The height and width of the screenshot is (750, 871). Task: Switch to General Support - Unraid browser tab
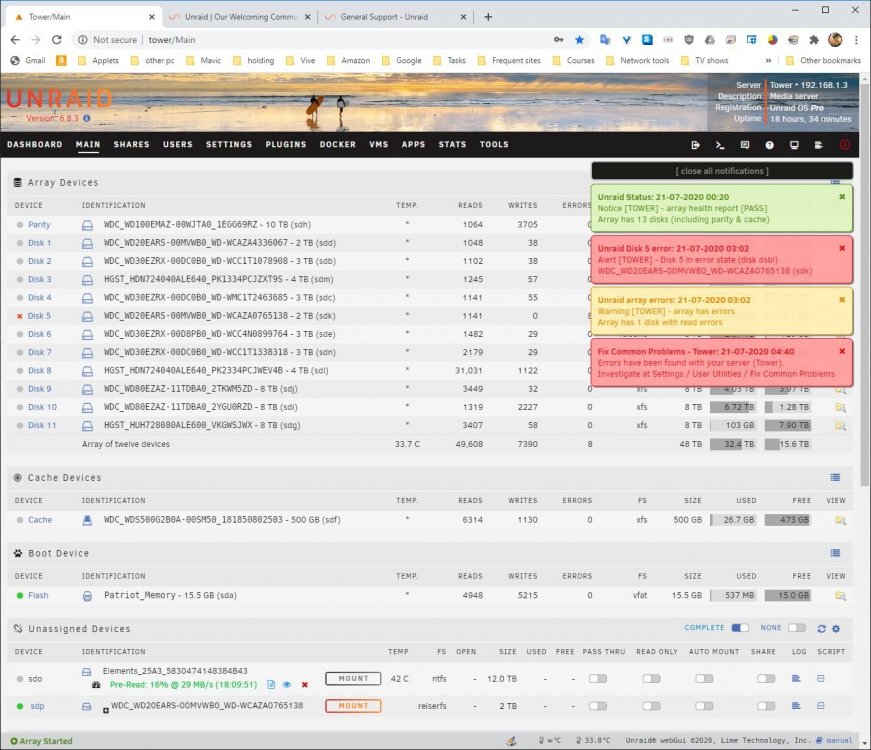pos(395,17)
